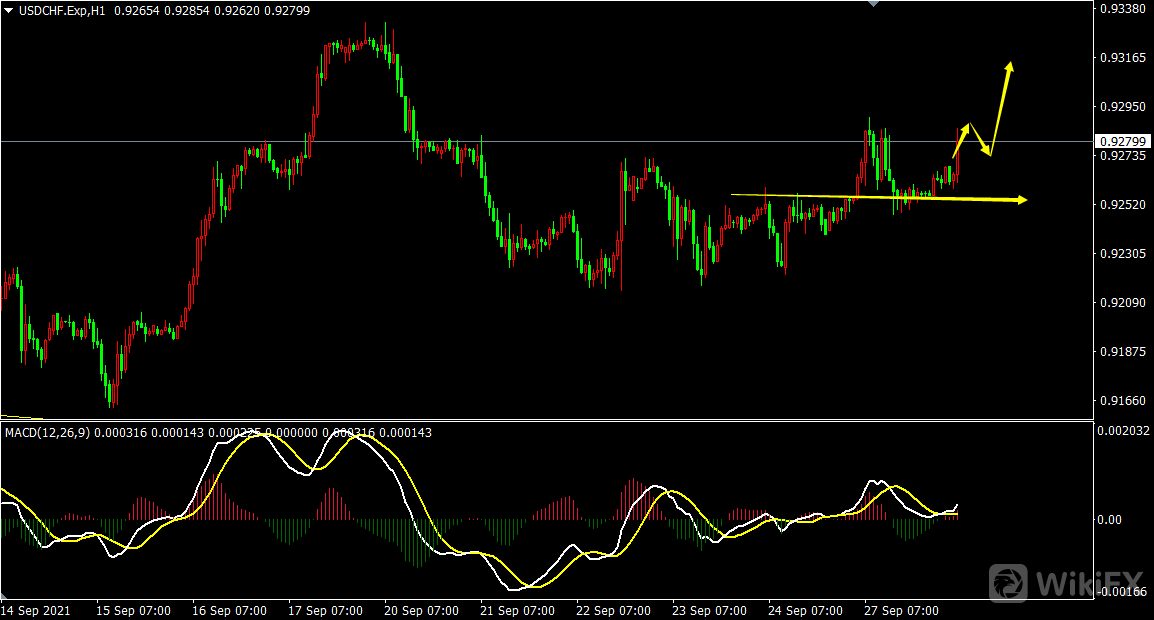1154x620 pixels.
Task: Click the 14 Sep 2021 date label
Action: pos(35,610)
